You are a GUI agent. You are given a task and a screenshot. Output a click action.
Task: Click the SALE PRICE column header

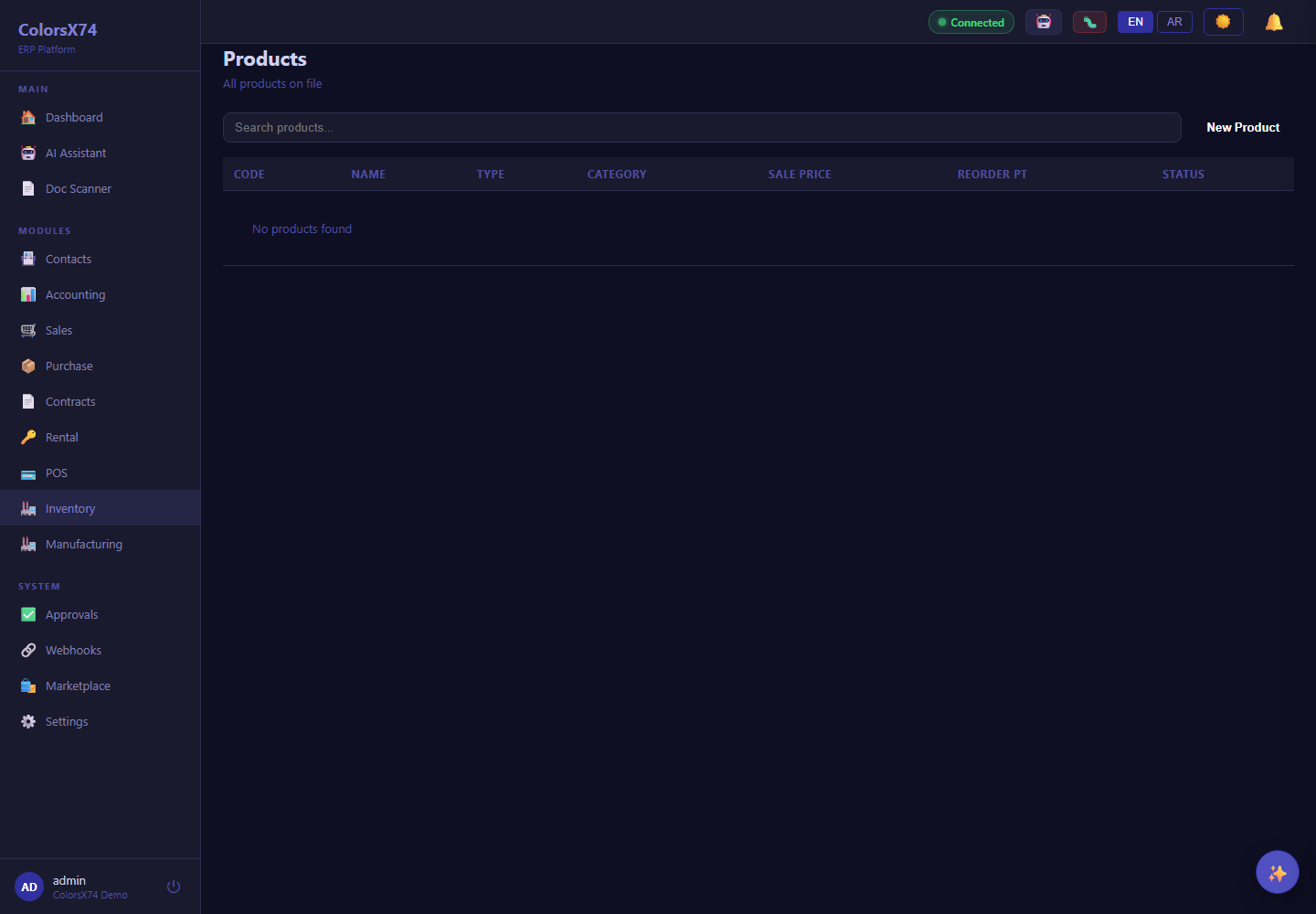point(800,174)
